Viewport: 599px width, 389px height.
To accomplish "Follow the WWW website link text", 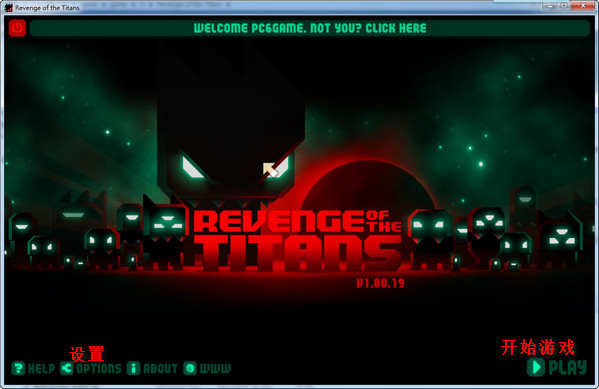I will pyautogui.click(x=215, y=368).
